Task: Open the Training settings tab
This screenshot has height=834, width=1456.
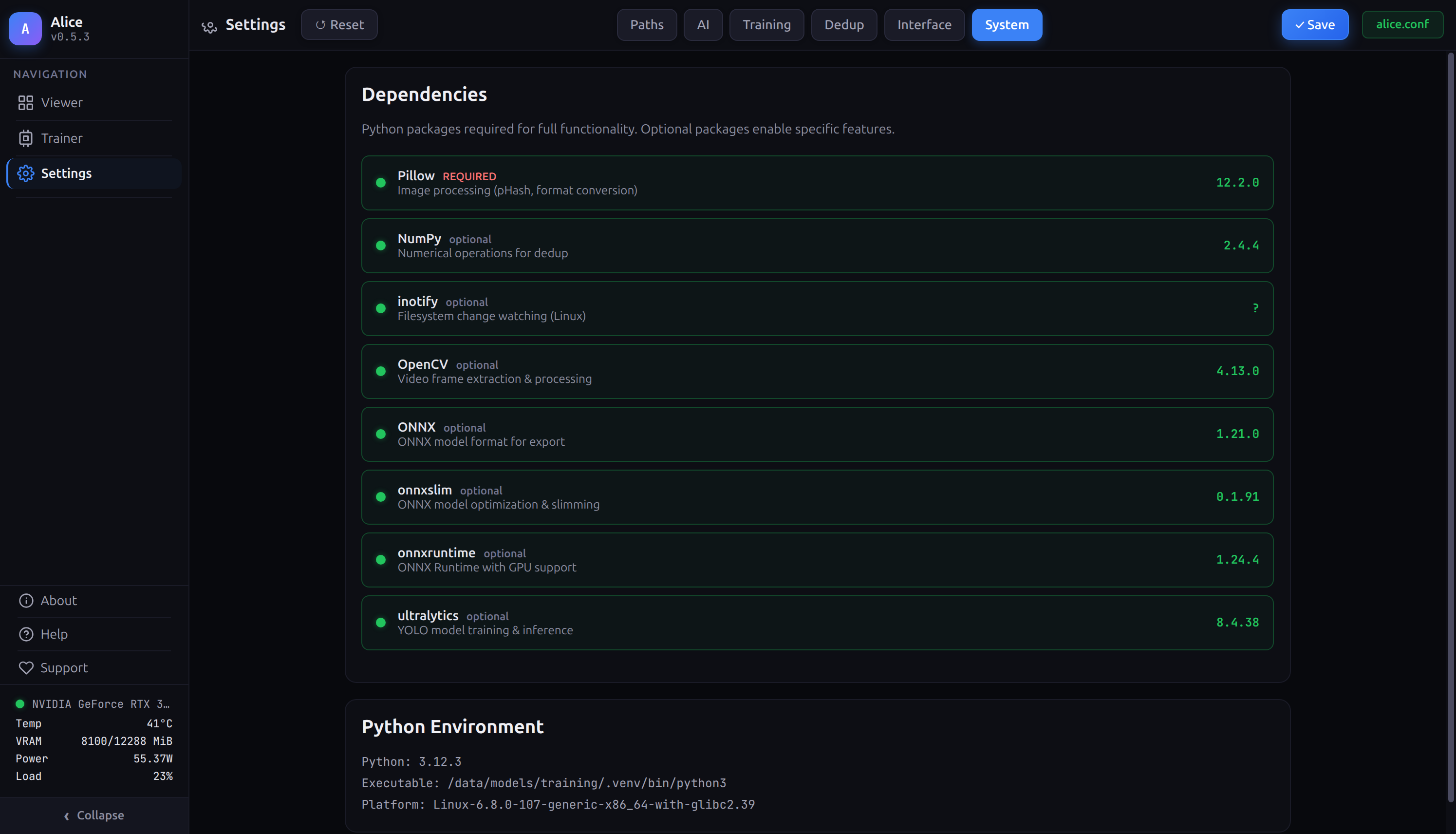Action: 766,25
